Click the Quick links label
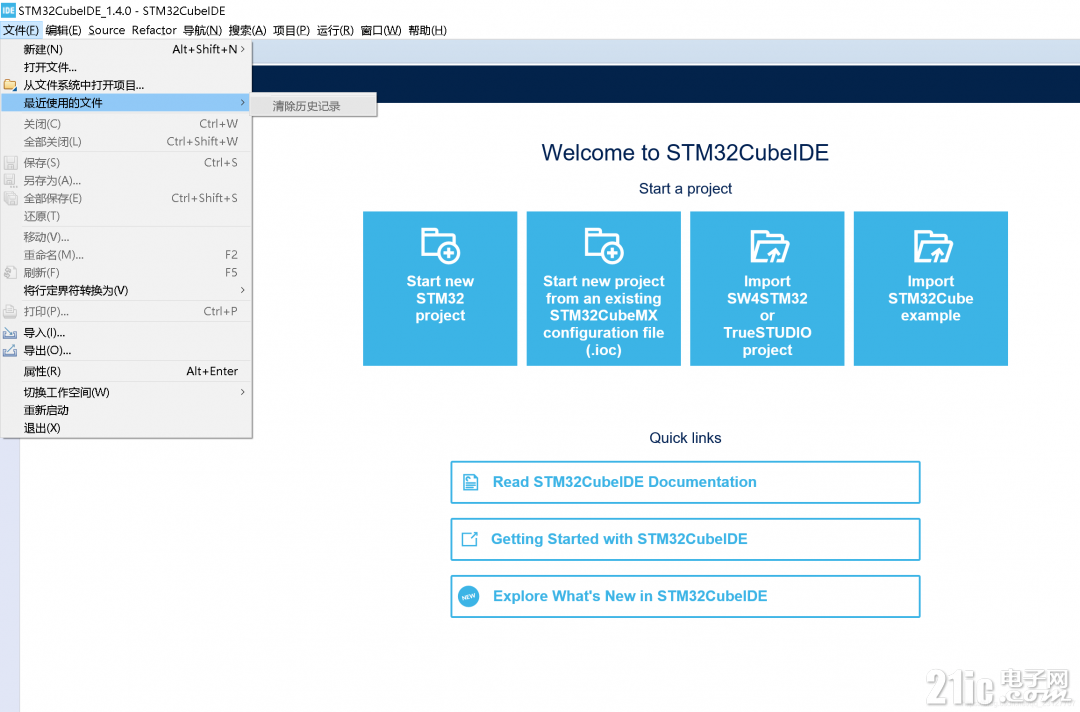Screen dimensions: 1080x712 (685, 438)
